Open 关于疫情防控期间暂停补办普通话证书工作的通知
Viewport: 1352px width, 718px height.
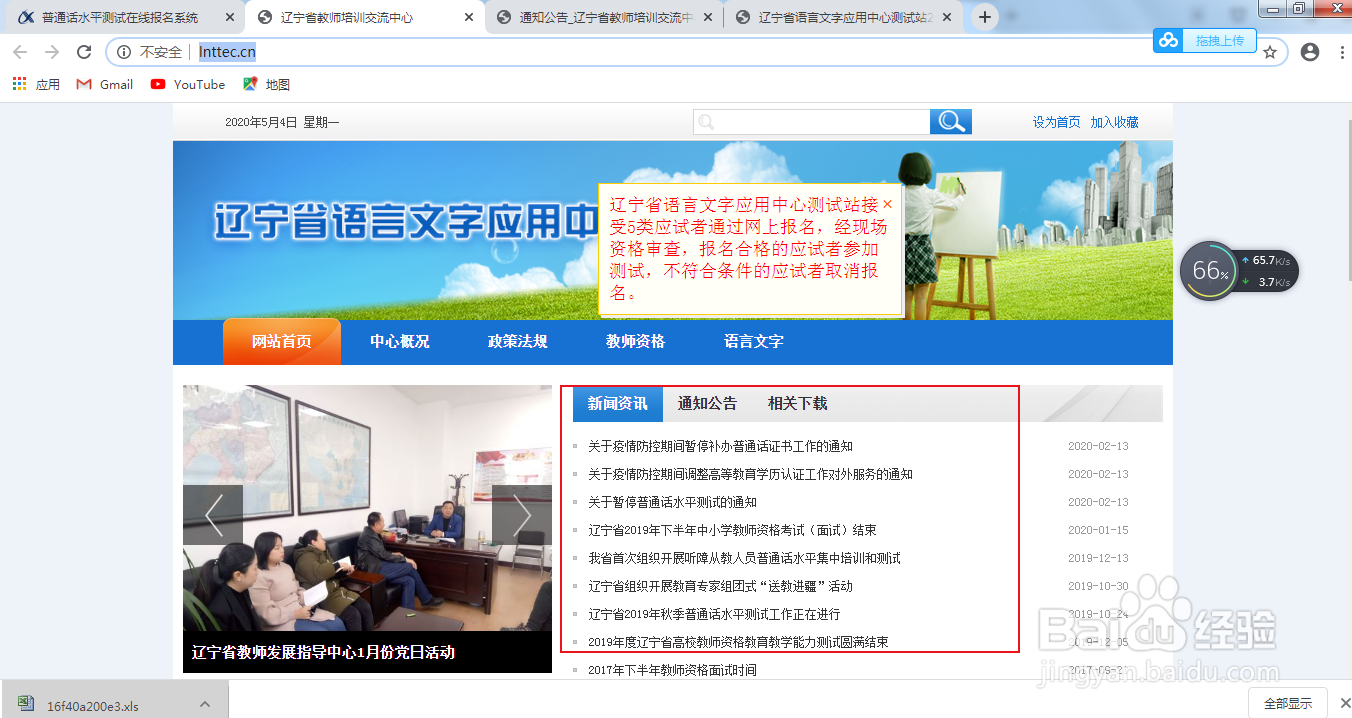pos(720,446)
